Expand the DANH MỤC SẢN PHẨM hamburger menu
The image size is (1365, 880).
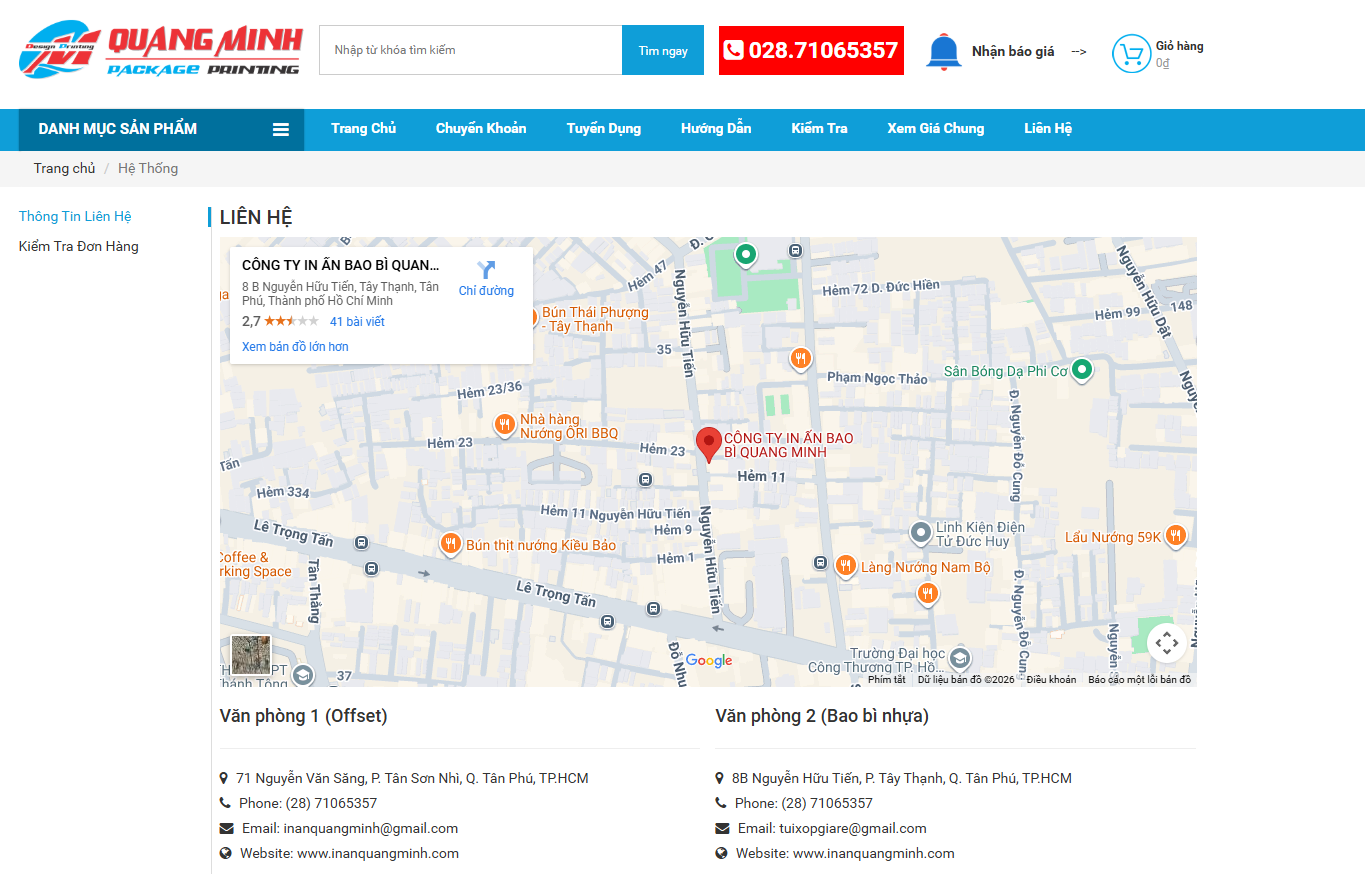(x=283, y=129)
